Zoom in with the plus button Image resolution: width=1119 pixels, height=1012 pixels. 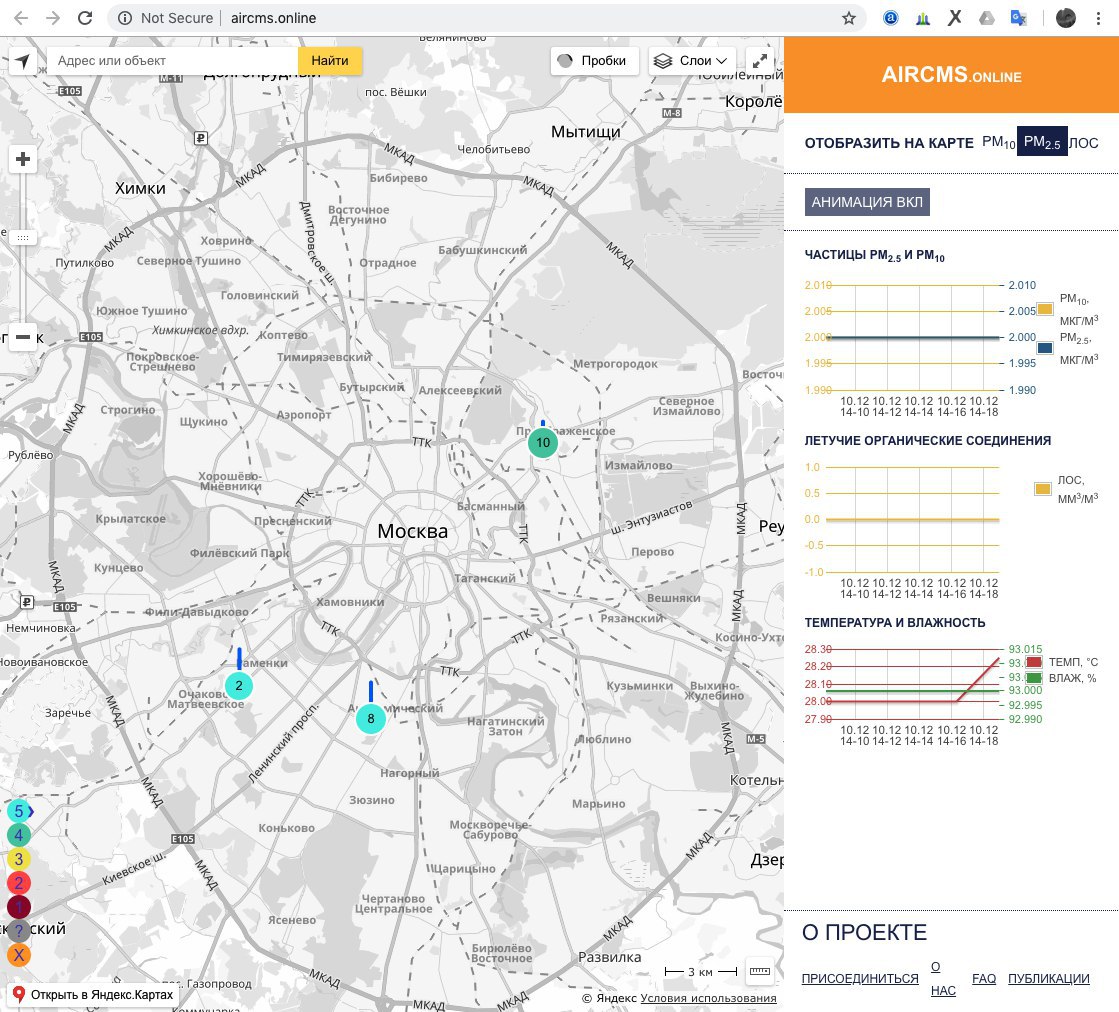pyautogui.click(x=23, y=159)
